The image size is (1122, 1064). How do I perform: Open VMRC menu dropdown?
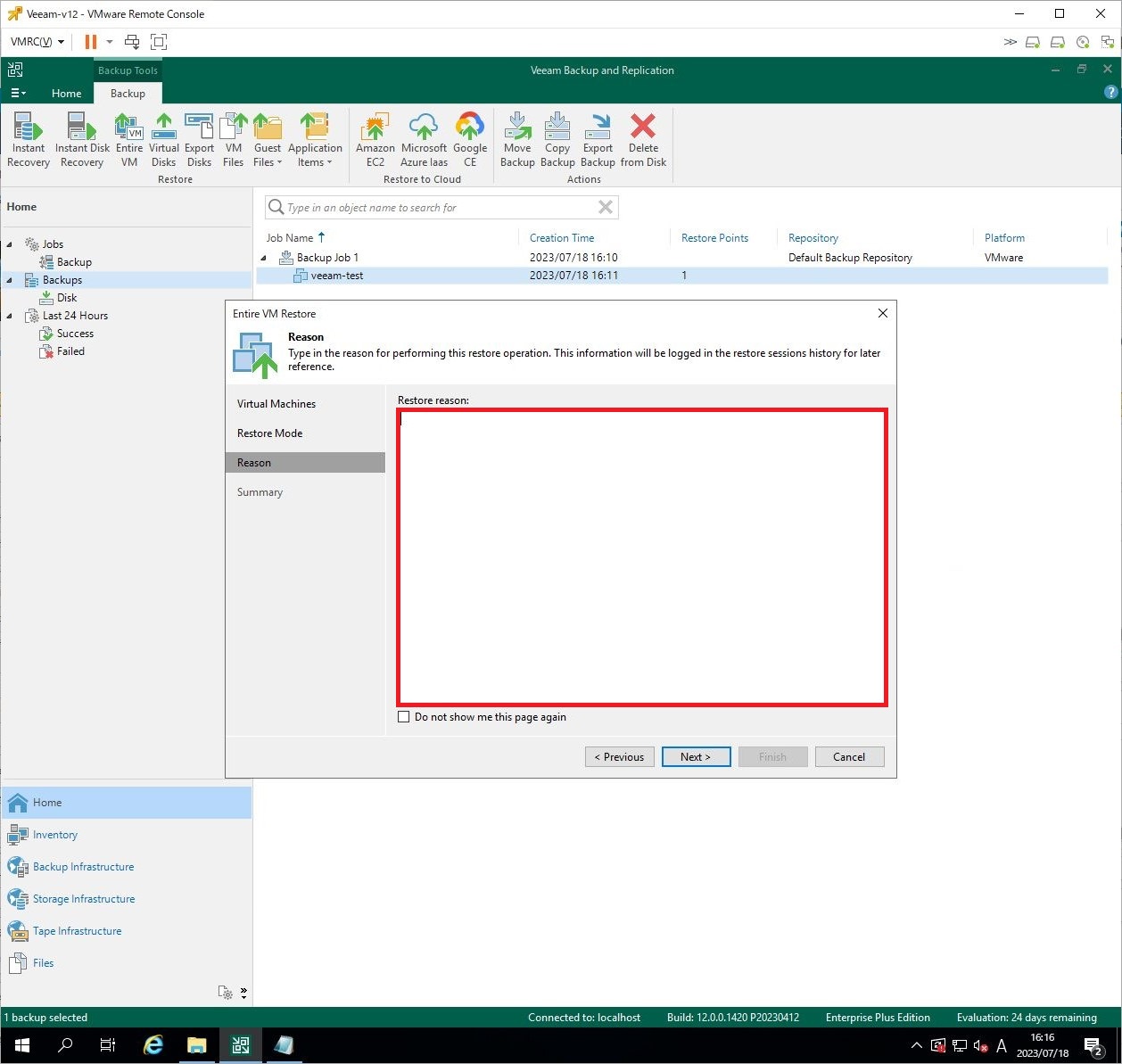(x=37, y=42)
